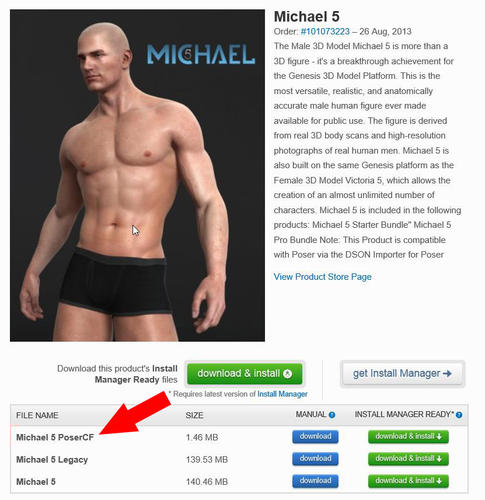Open order number #101073223 link
Image resolution: width=485 pixels, height=500 pixels.
click(325, 32)
